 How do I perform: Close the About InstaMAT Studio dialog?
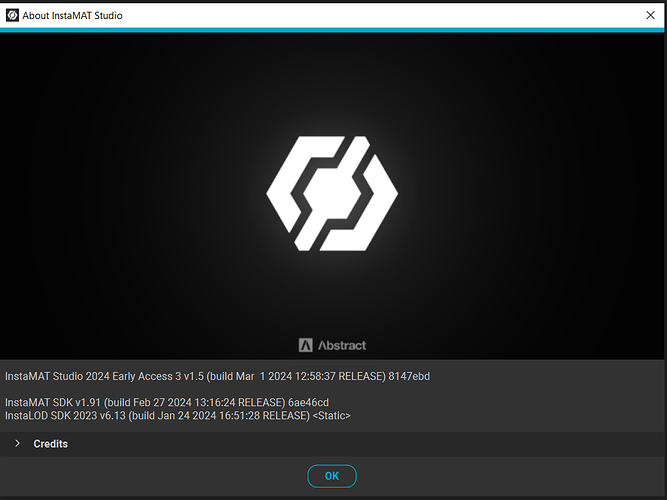pyautogui.click(x=650, y=15)
